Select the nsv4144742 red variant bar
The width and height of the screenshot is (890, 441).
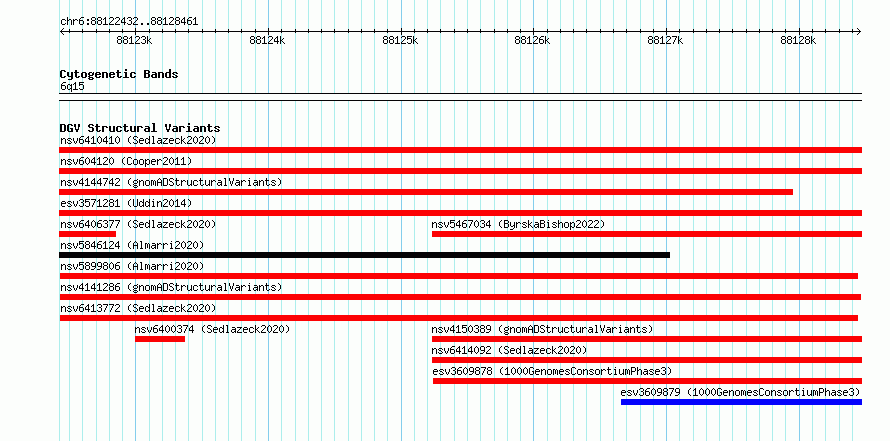(426, 192)
